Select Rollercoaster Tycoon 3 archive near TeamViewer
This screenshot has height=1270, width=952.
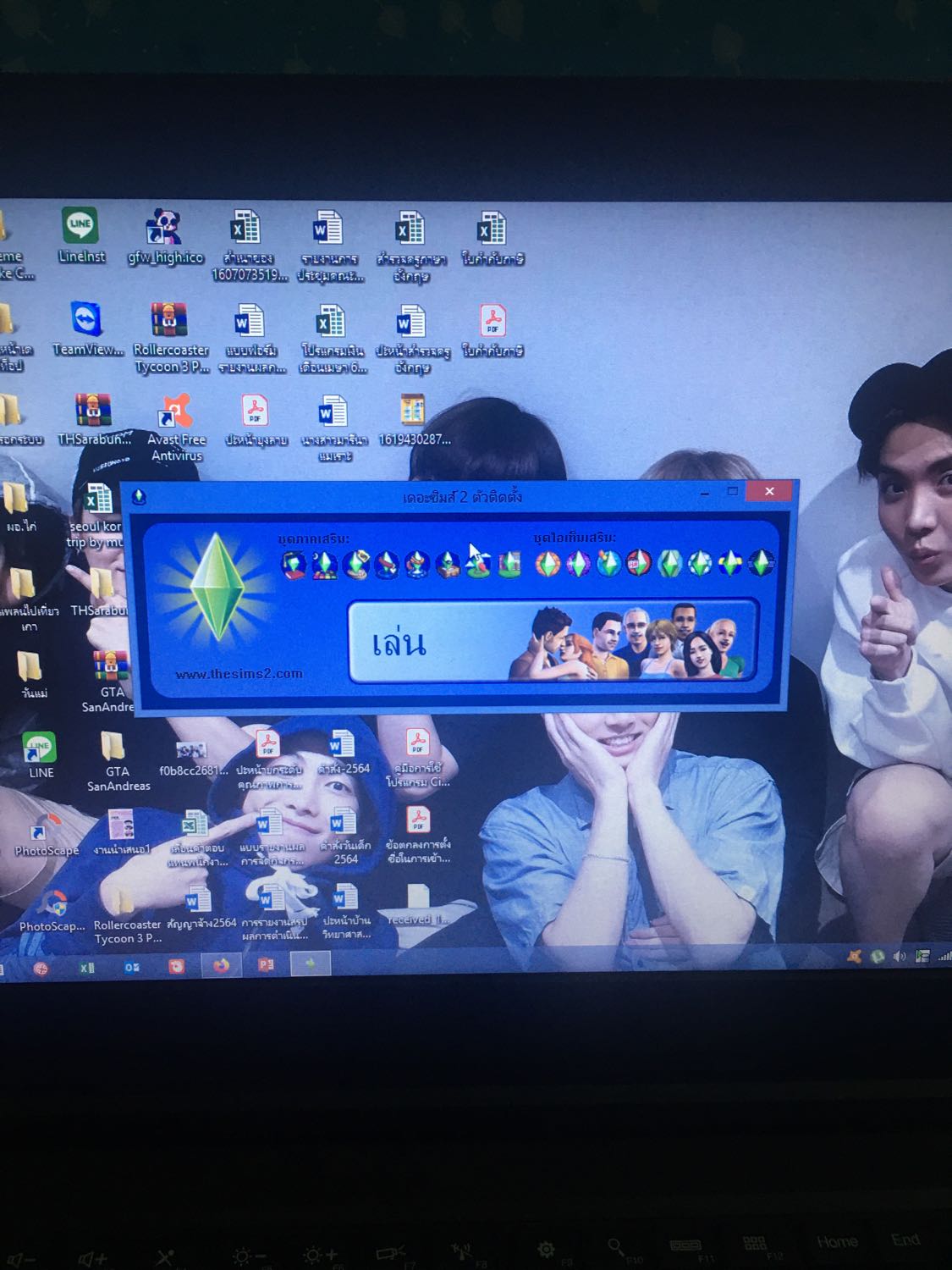click(x=171, y=338)
